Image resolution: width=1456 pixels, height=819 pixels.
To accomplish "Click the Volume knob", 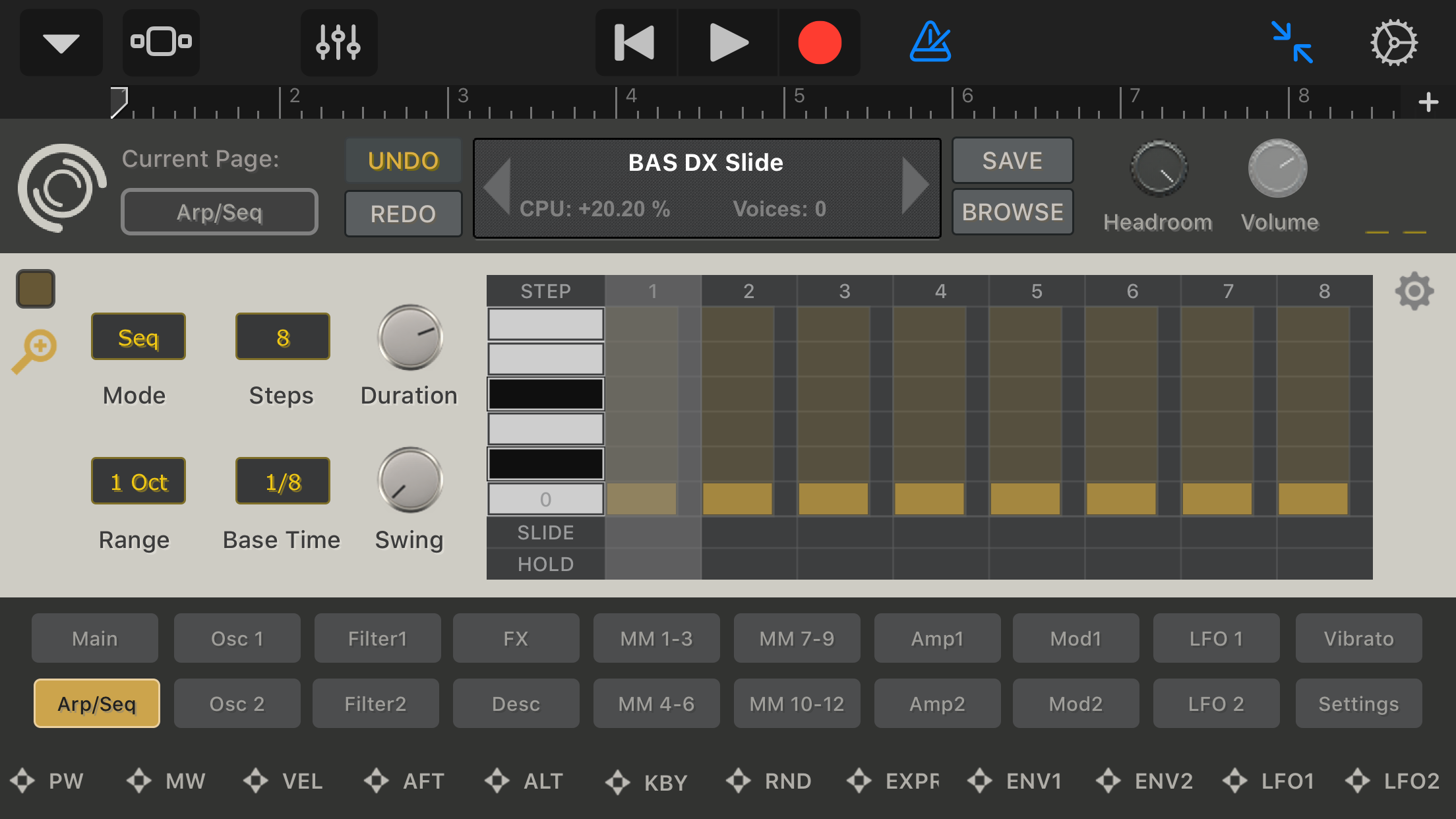I will (1277, 169).
